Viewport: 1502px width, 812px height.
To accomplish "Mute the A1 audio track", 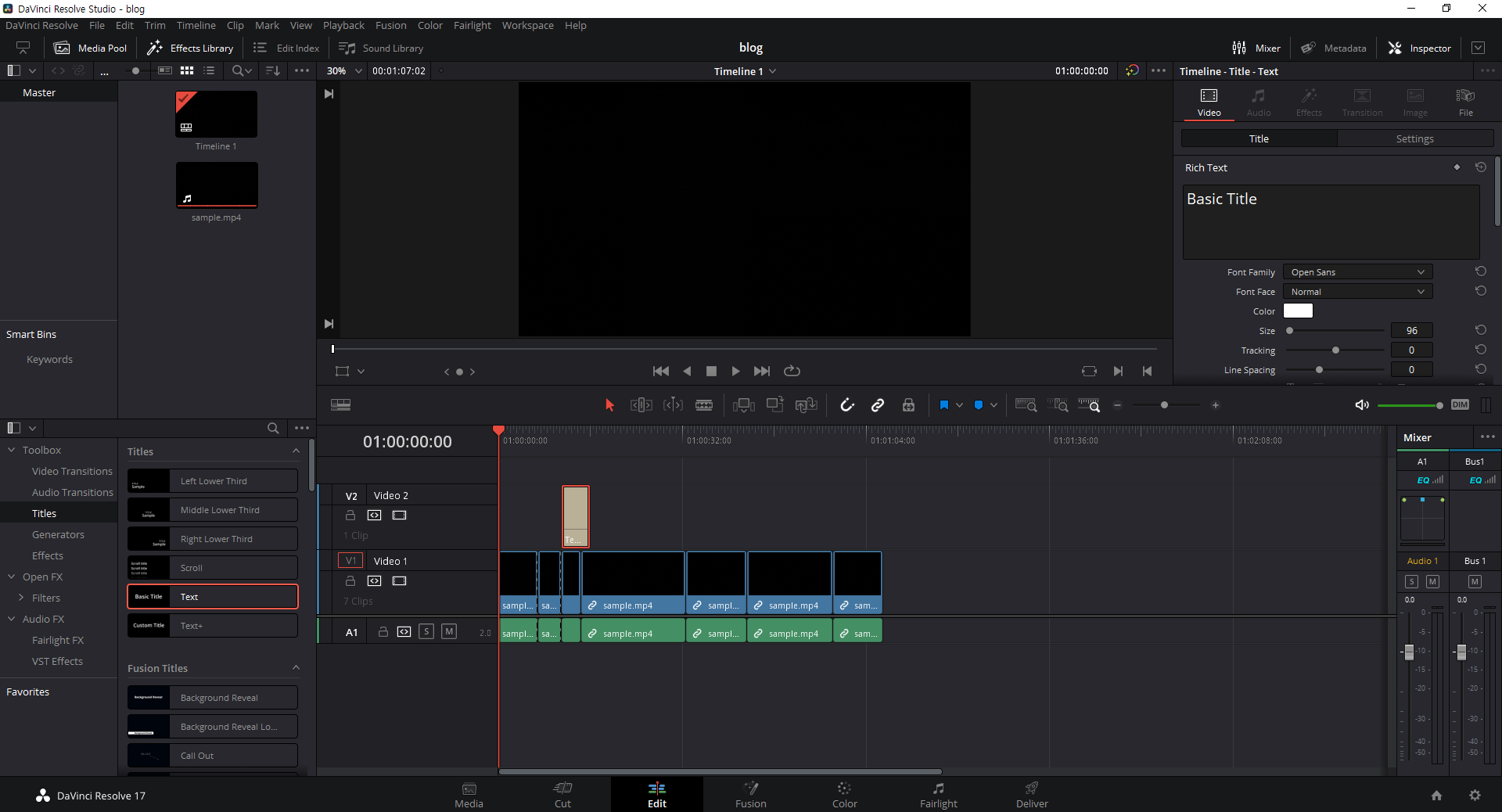I will (x=449, y=631).
